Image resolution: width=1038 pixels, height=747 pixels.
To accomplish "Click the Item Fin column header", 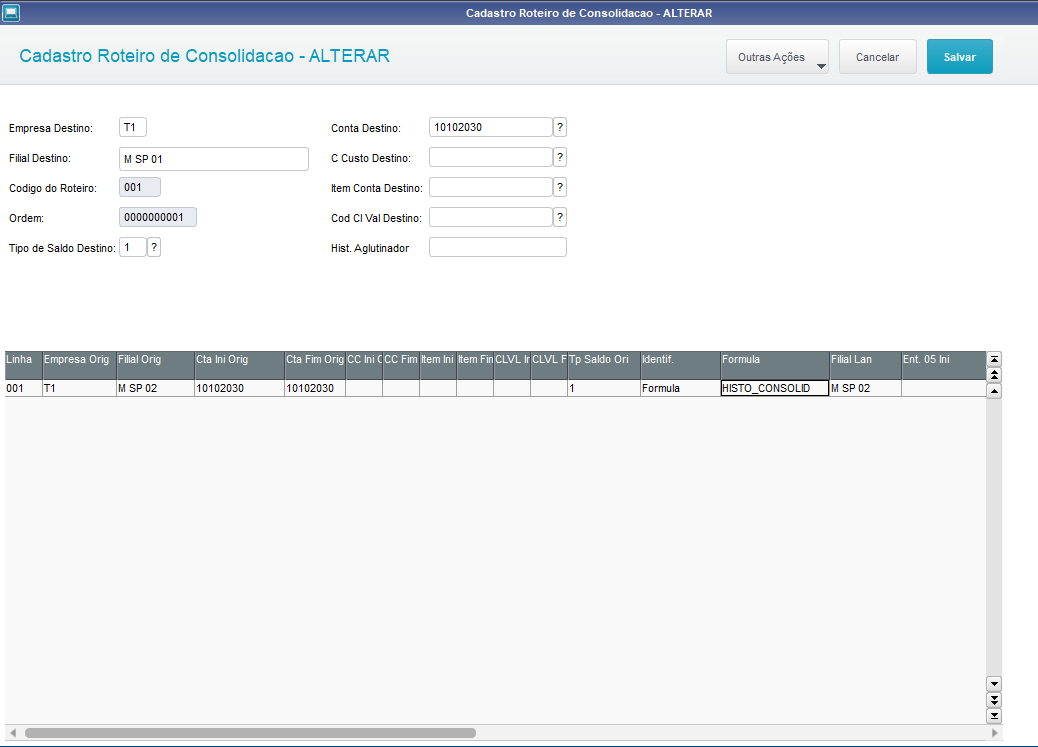I will [475, 365].
